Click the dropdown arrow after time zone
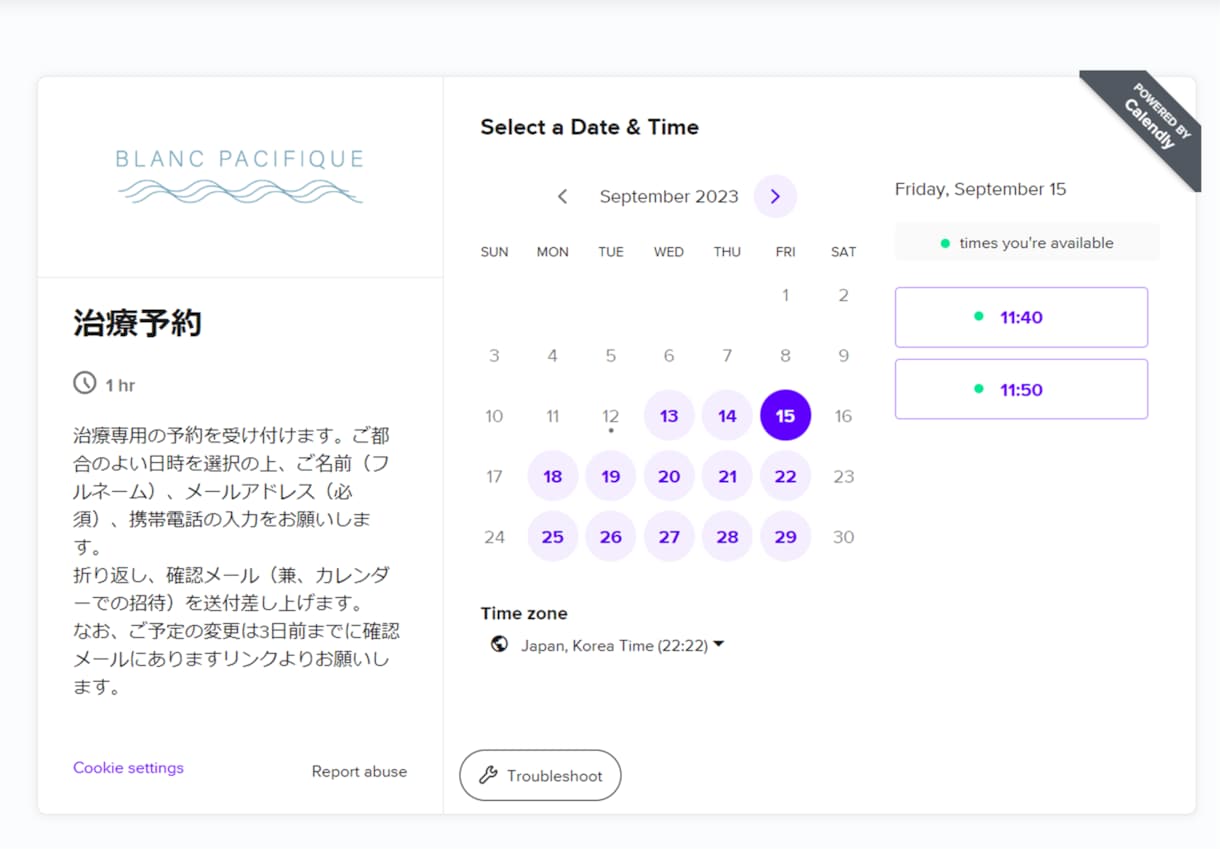The height and width of the screenshot is (849, 1220). [719, 645]
